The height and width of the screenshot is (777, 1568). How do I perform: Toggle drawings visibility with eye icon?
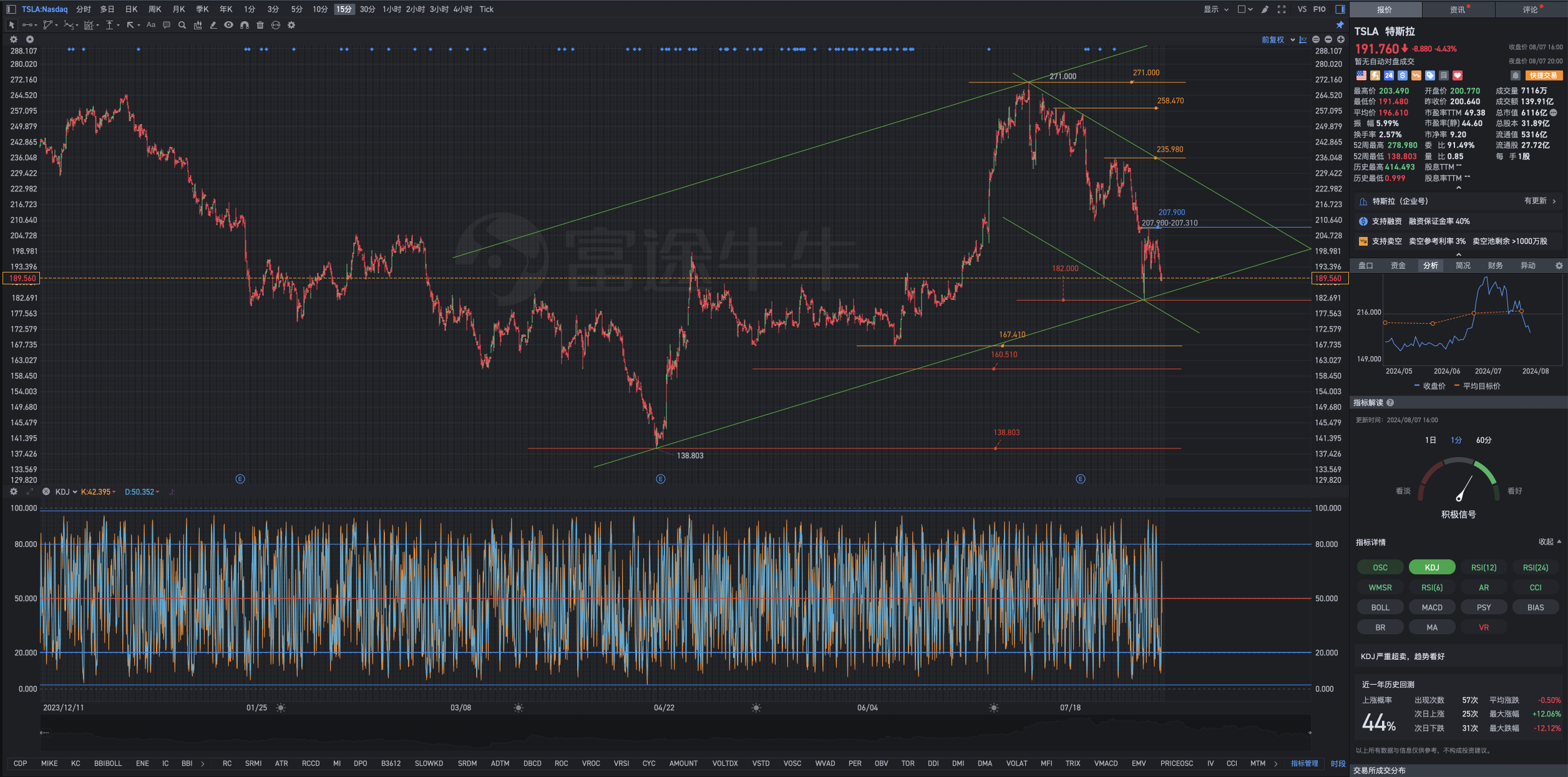pos(229,25)
